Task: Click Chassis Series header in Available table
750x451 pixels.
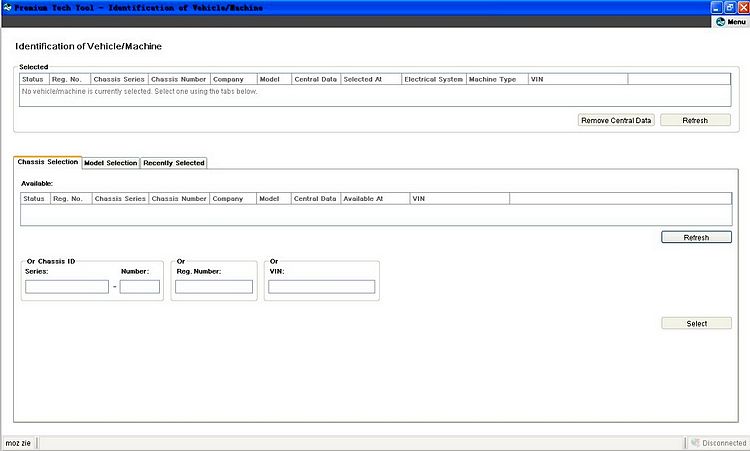Action: 120,198
